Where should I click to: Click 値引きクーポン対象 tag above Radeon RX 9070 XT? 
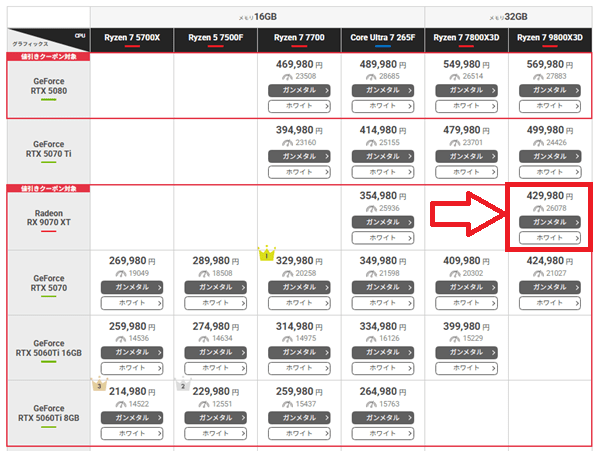click(x=49, y=189)
